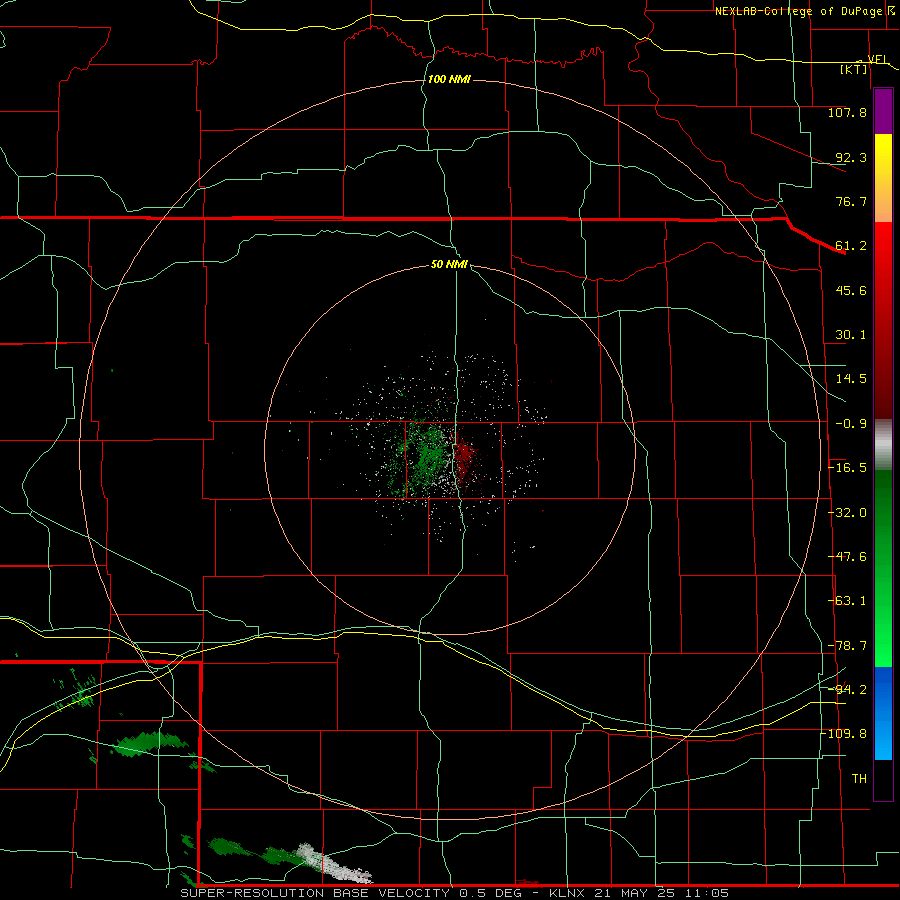900x900 pixels.
Task: Click the NEXLAB-College of DuPage credit text
Action: click(798, 11)
